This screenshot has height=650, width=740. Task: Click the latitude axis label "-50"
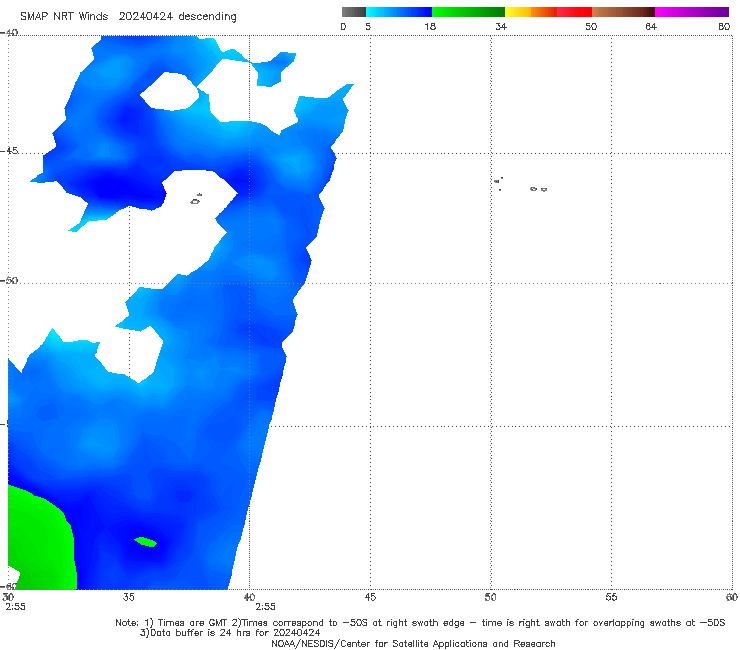point(9,280)
